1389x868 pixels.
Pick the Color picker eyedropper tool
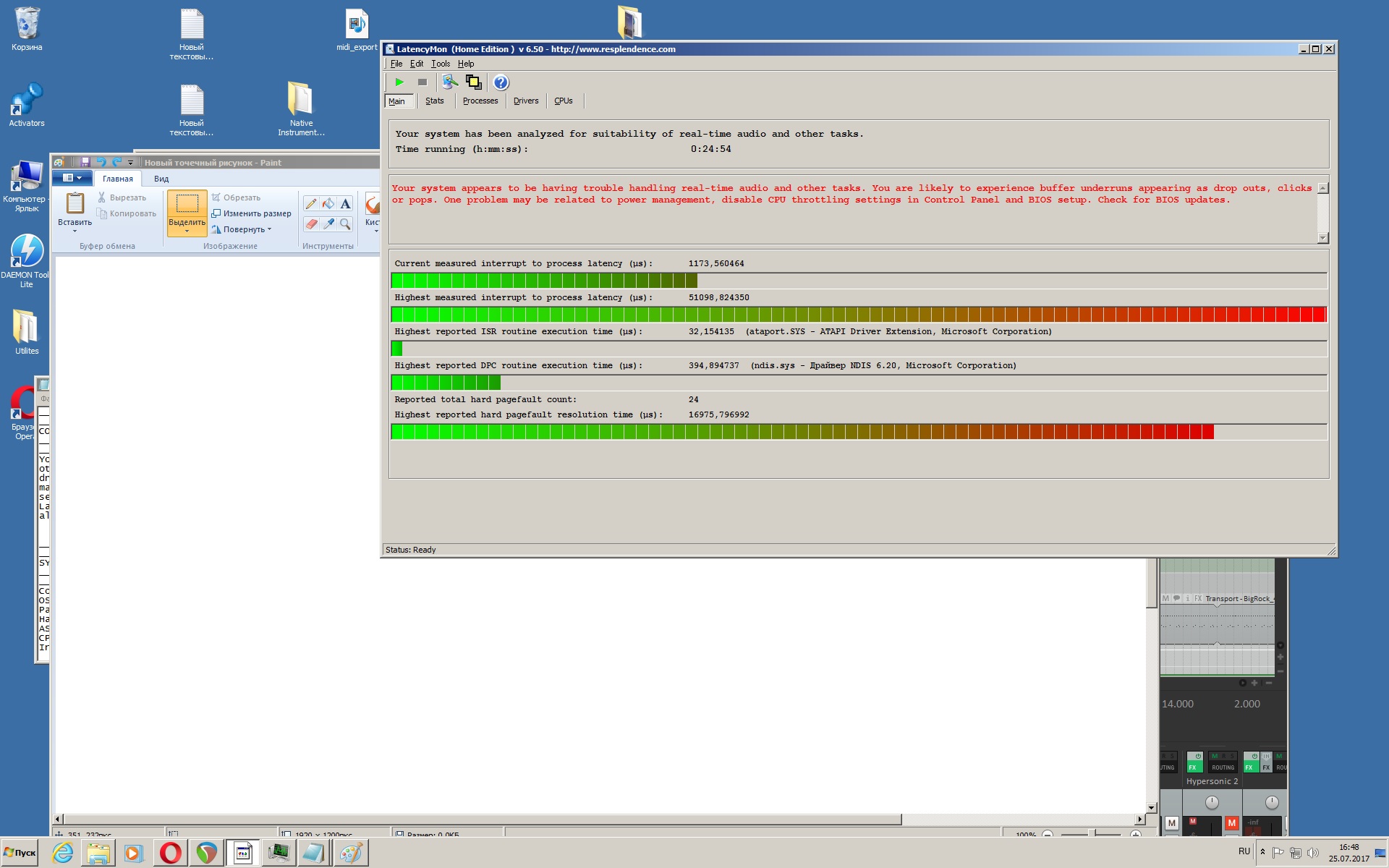pyautogui.click(x=328, y=224)
